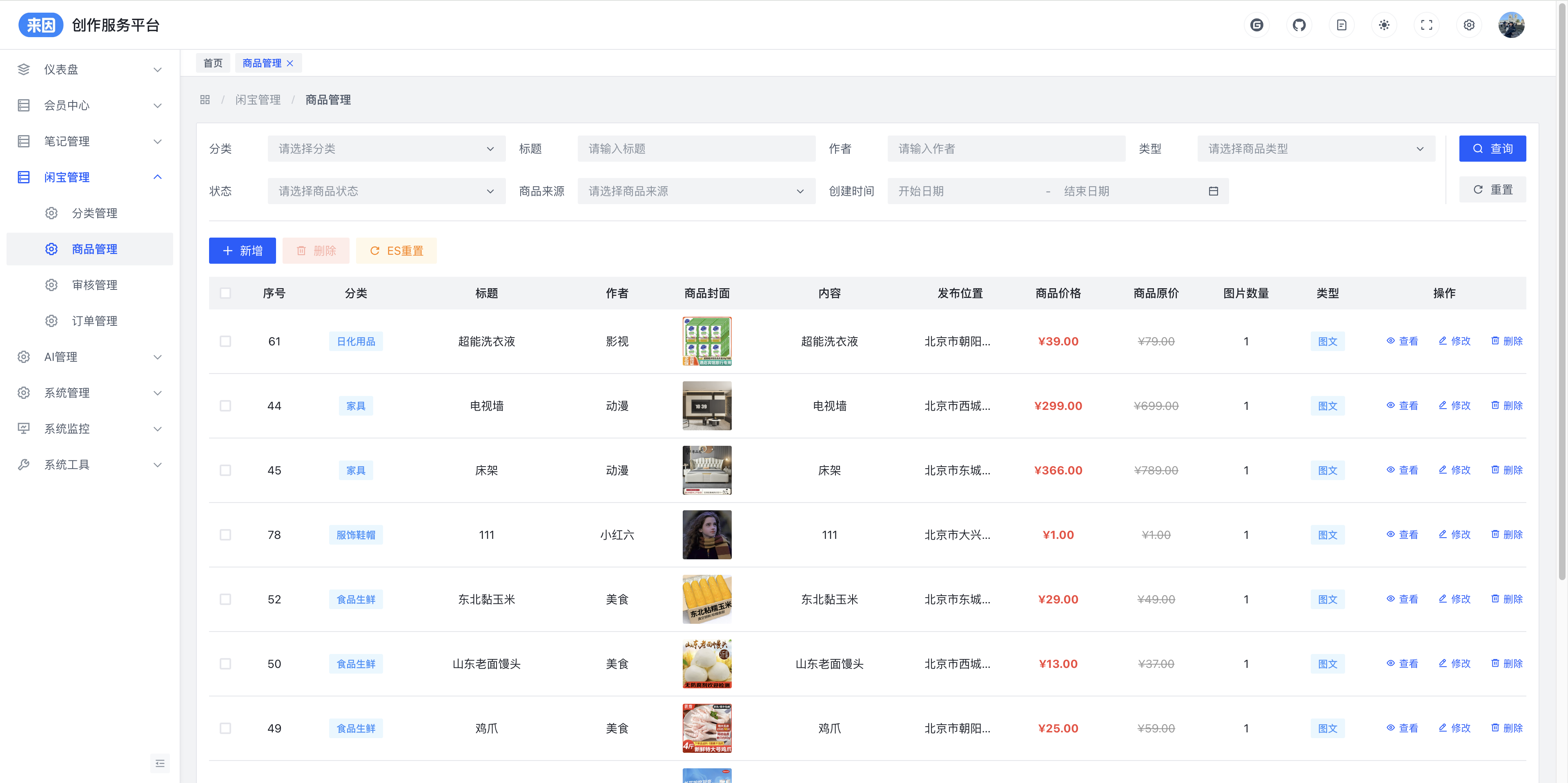The height and width of the screenshot is (783, 1568).
Task: Click the Gitee icon in header
Action: point(1256,25)
